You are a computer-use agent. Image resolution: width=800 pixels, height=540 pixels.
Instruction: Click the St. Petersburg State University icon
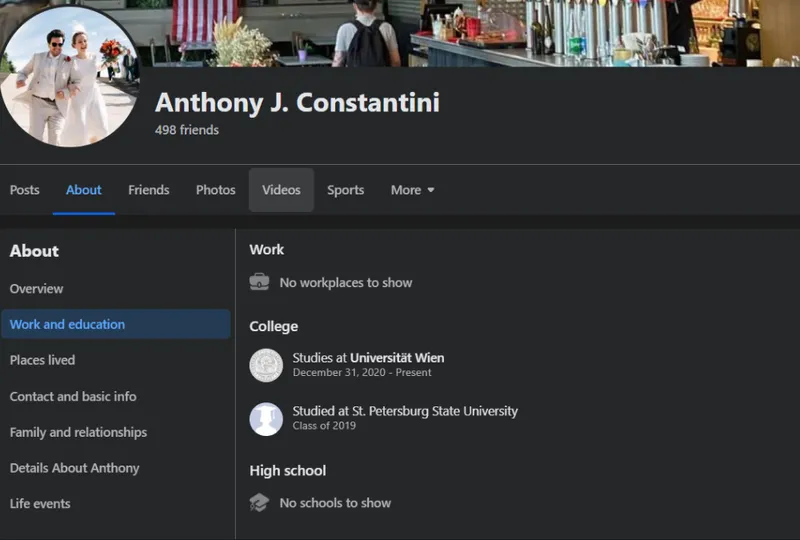[x=266, y=419]
